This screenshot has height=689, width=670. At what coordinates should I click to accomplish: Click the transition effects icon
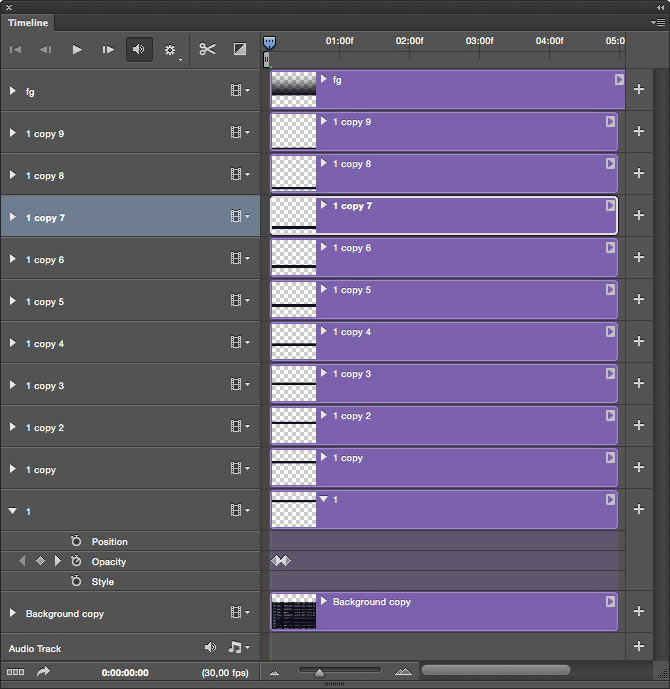pos(240,49)
